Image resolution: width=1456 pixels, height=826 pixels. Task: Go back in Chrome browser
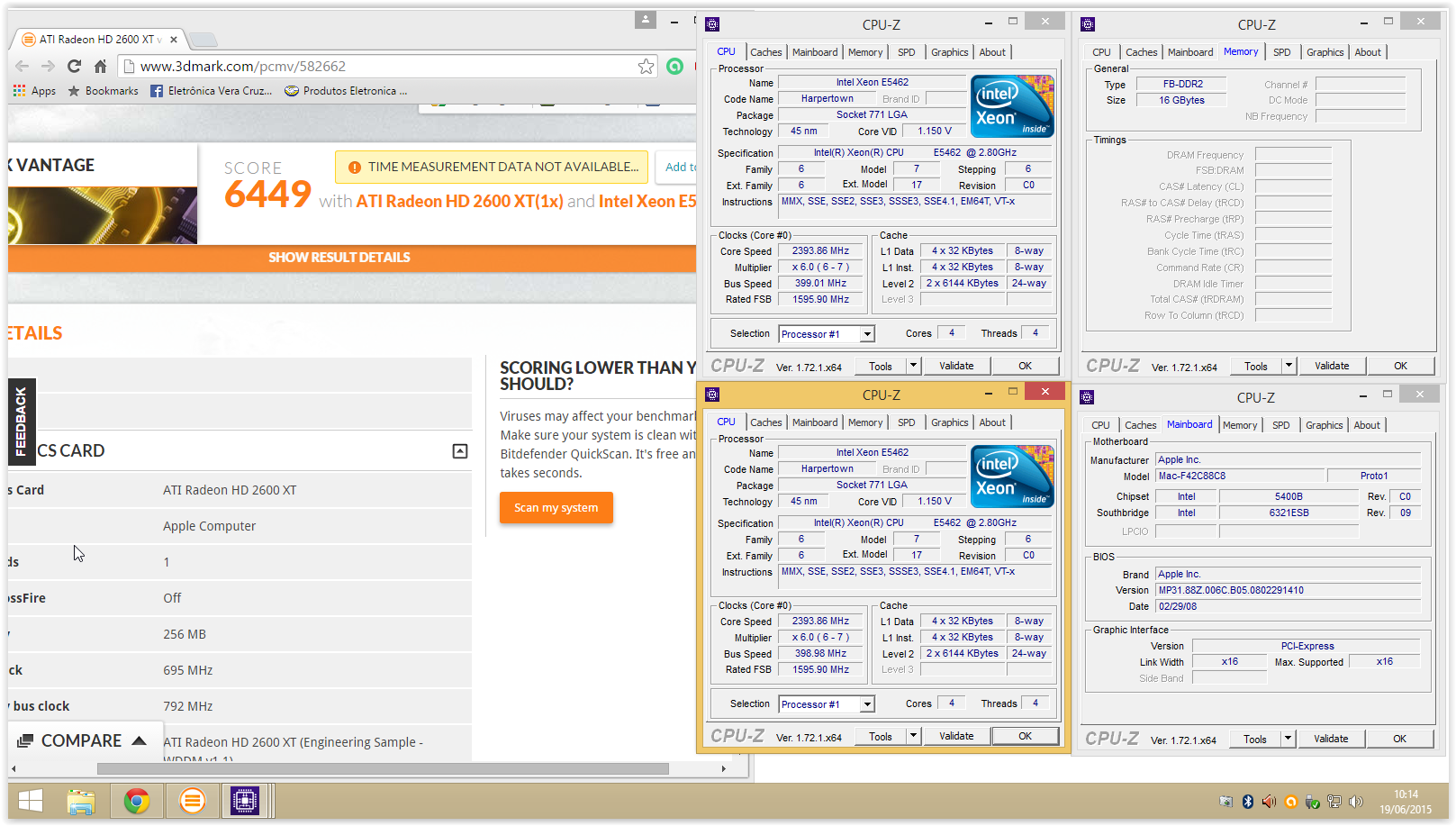point(23,66)
